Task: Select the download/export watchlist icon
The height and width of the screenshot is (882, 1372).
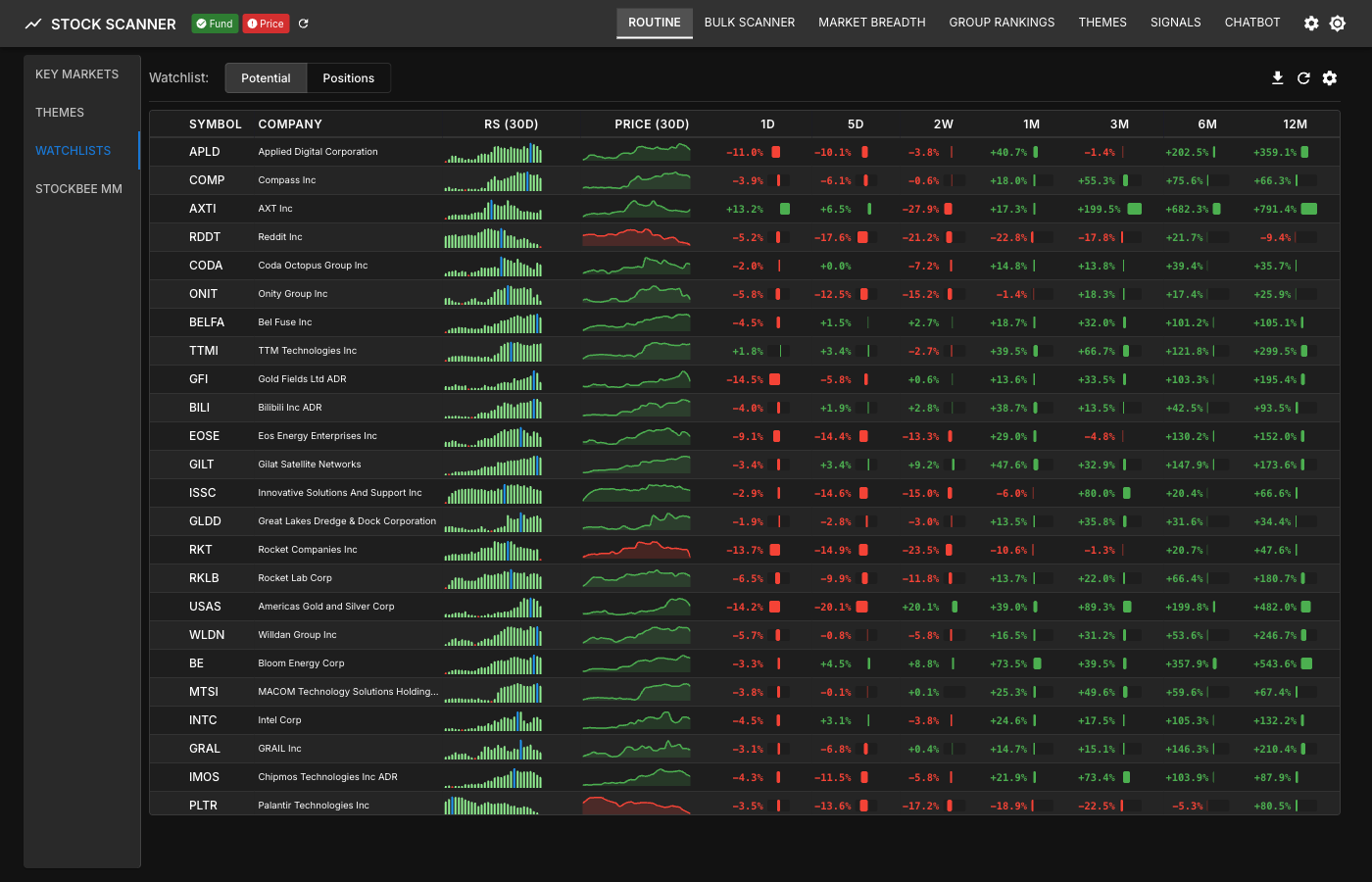Action: point(1277,77)
